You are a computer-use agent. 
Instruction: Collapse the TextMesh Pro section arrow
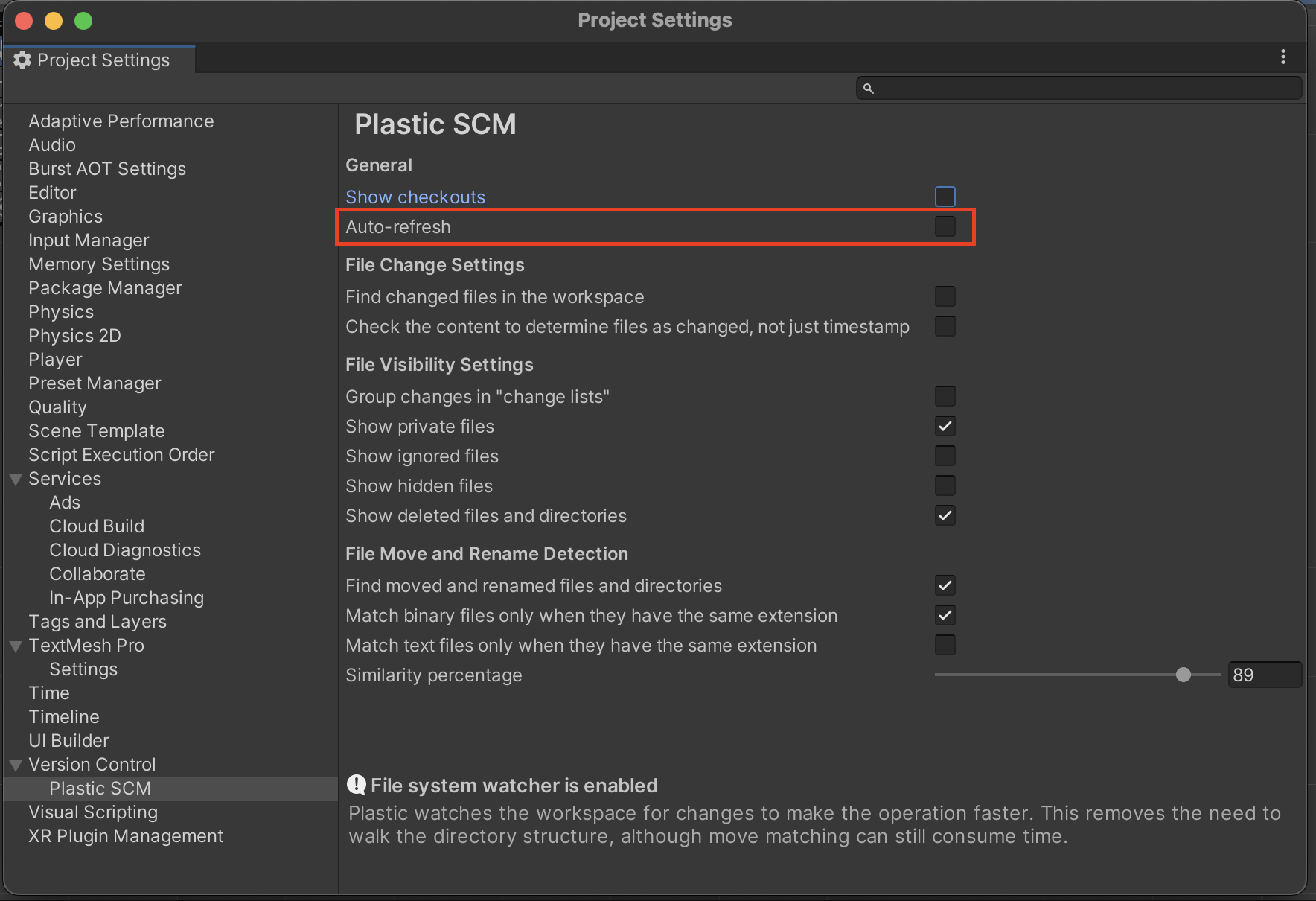pos(16,646)
